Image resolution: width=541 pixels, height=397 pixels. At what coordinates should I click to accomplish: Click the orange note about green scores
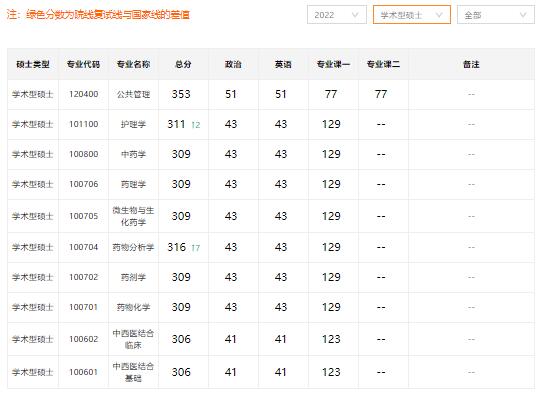pos(98,15)
